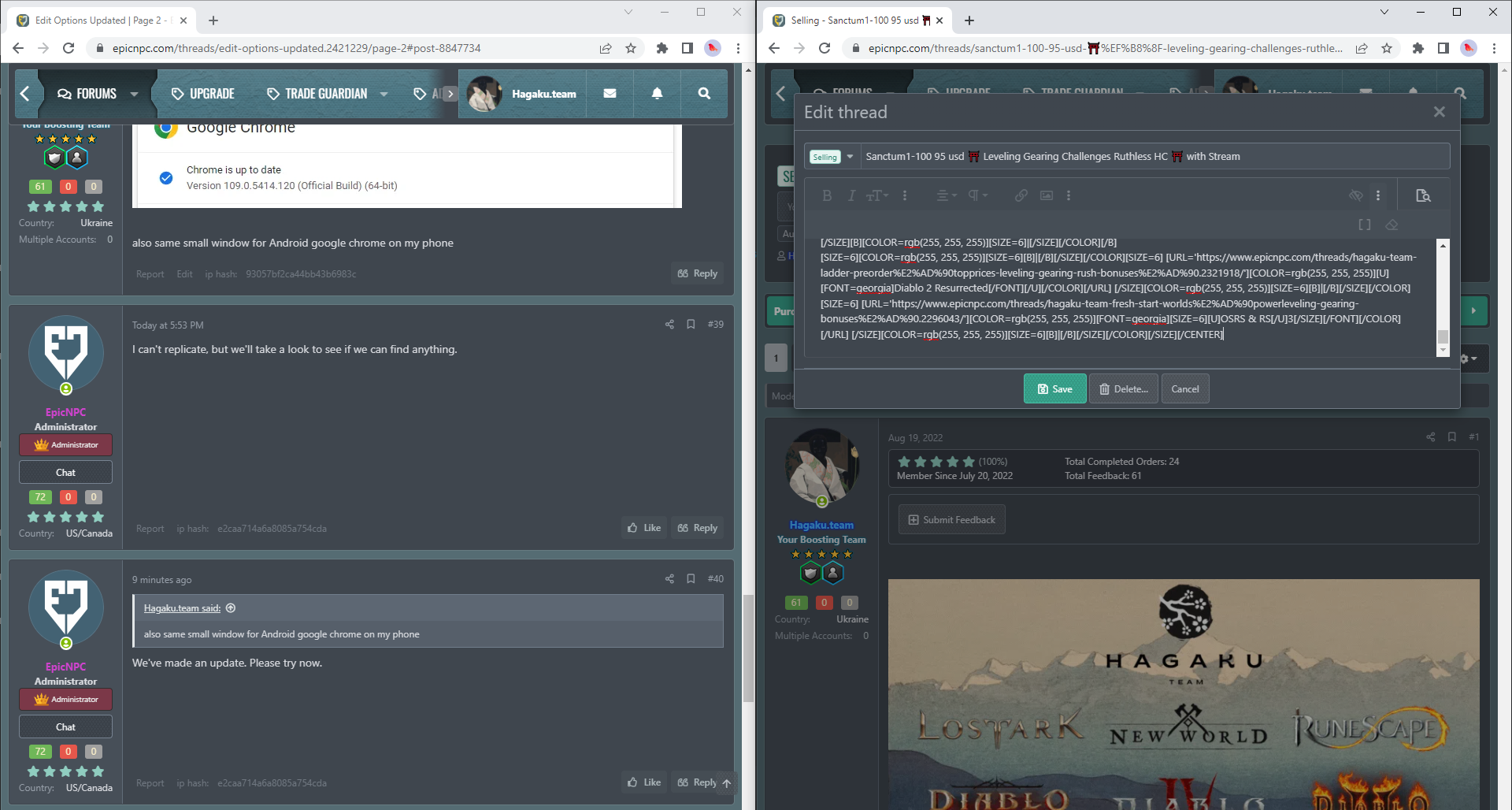The width and height of the screenshot is (1512, 810).
Task: Expand more options beside the crossed-eye icon
Action: pos(1378,195)
